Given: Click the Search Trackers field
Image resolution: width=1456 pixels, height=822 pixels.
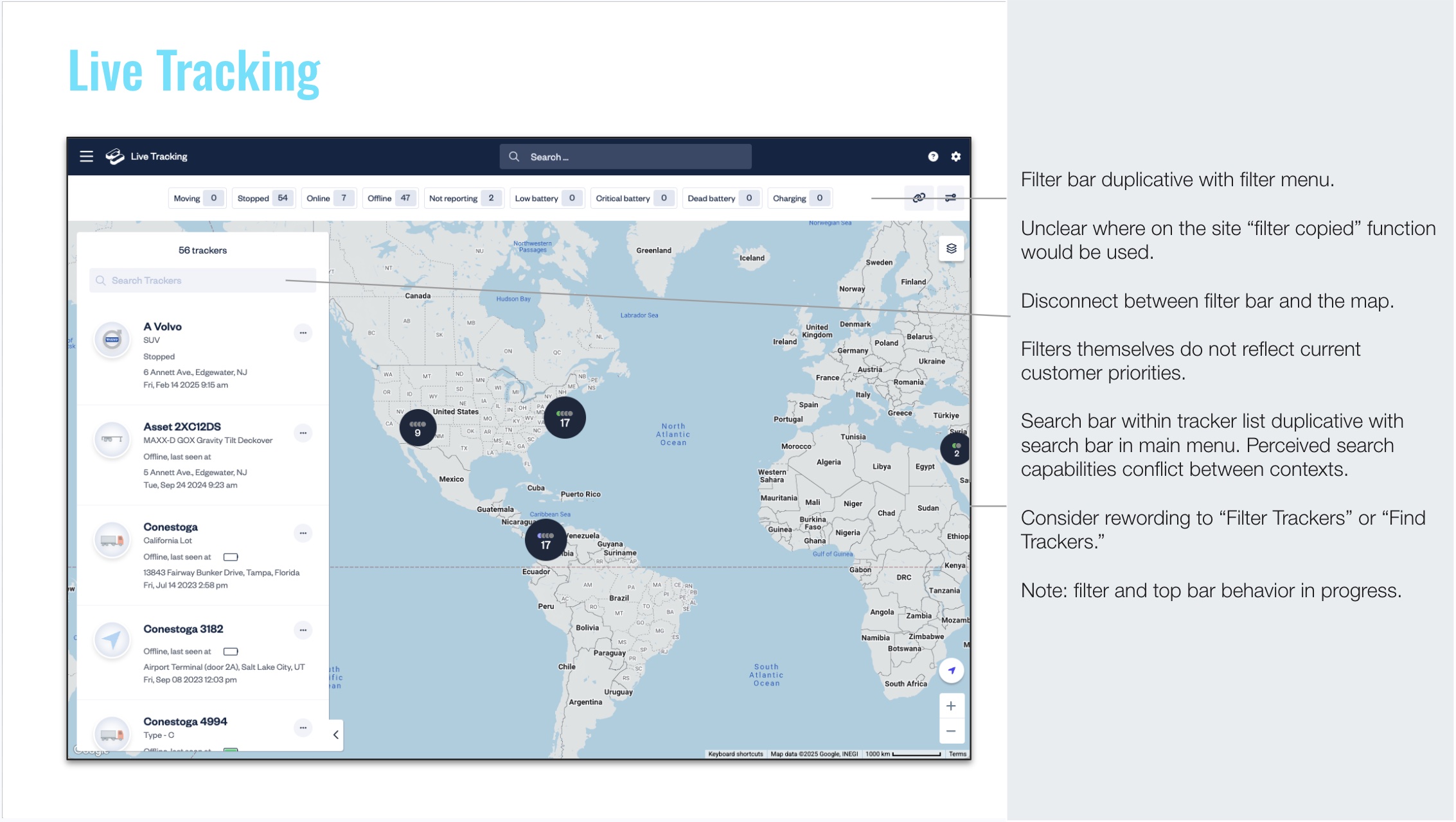Looking at the screenshot, I should click(x=202, y=281).
